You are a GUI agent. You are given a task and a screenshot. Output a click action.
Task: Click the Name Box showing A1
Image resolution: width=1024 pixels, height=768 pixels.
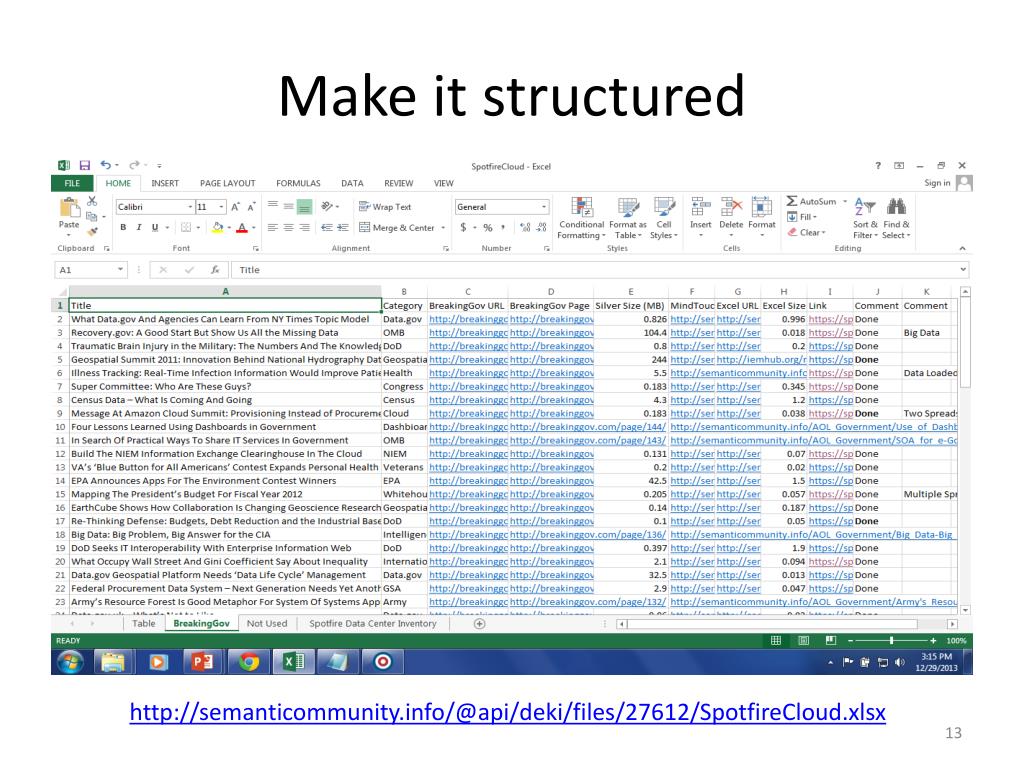tap(90, 270)
